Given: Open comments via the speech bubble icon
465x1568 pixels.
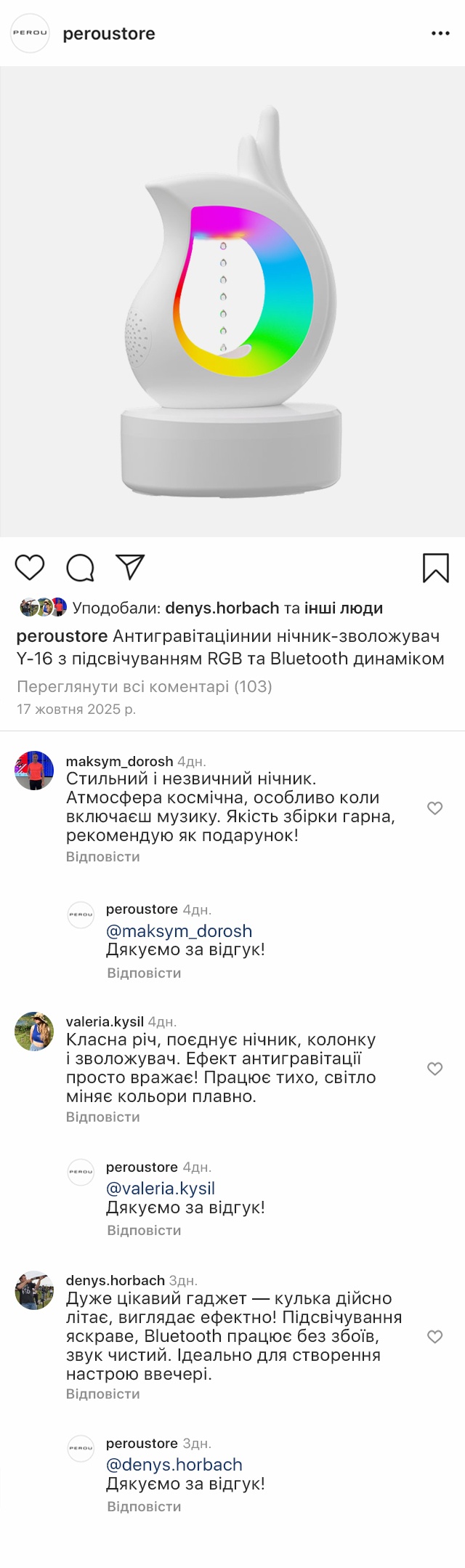Looking at the screenshot, I should [x=80, y=568].
